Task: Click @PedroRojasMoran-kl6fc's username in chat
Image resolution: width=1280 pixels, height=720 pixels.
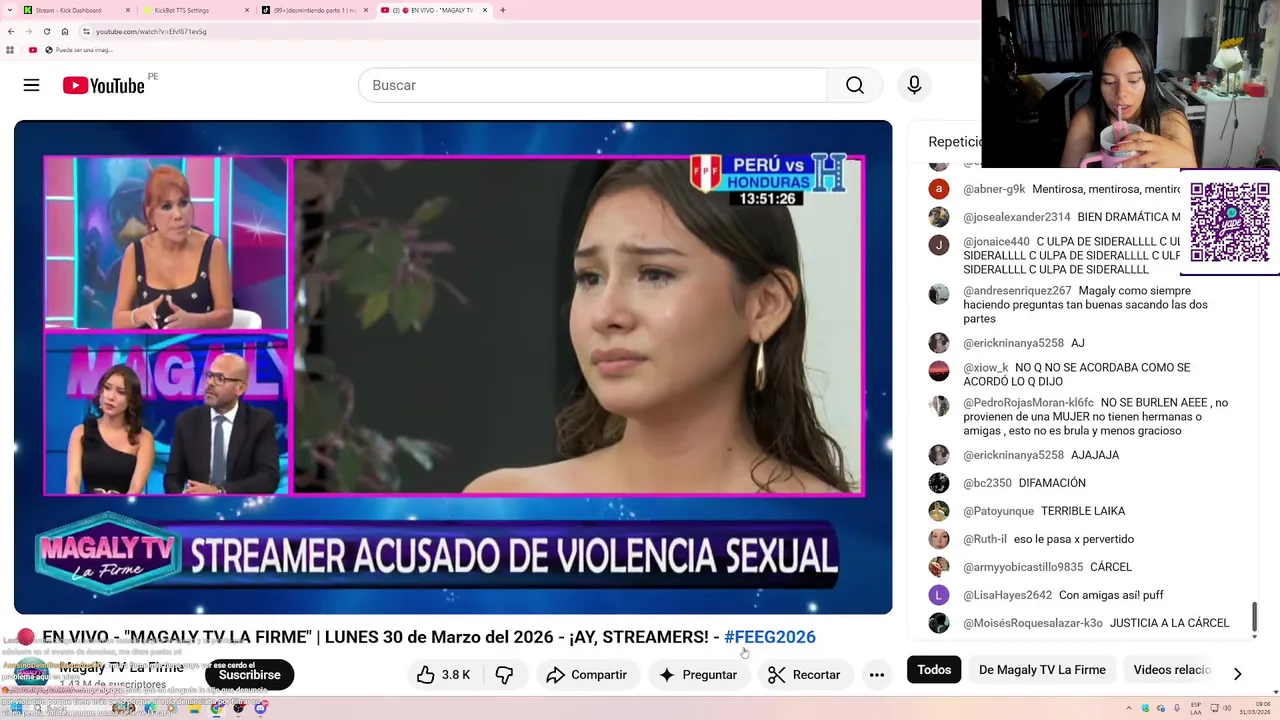Action: 1028,403
